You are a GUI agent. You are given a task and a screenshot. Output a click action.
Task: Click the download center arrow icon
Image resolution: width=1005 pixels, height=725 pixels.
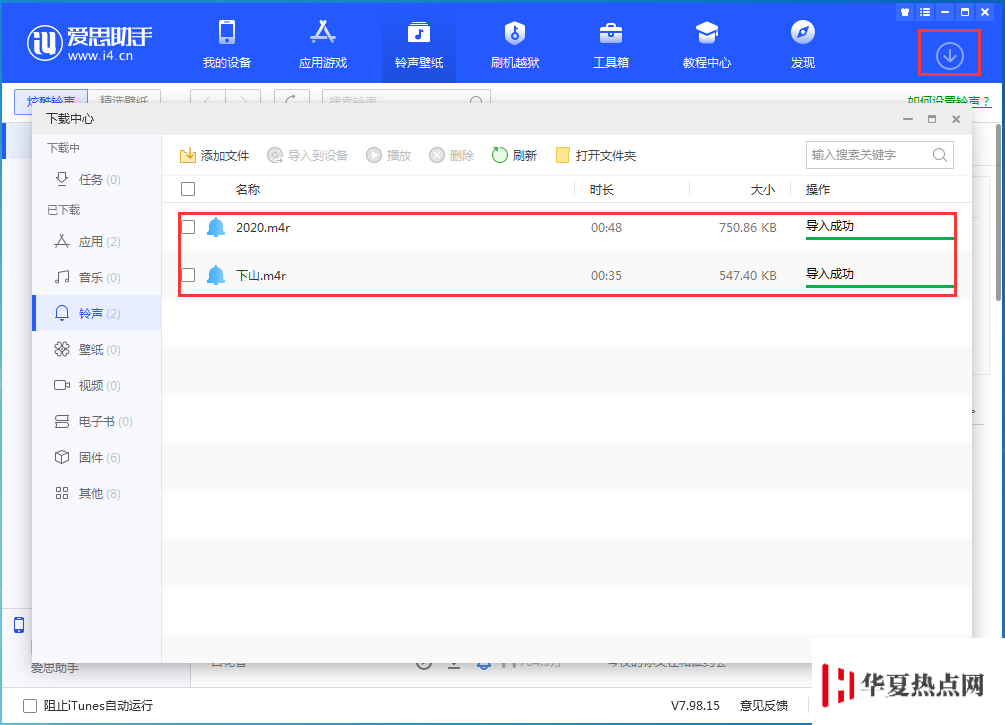[x=950, y=56]
